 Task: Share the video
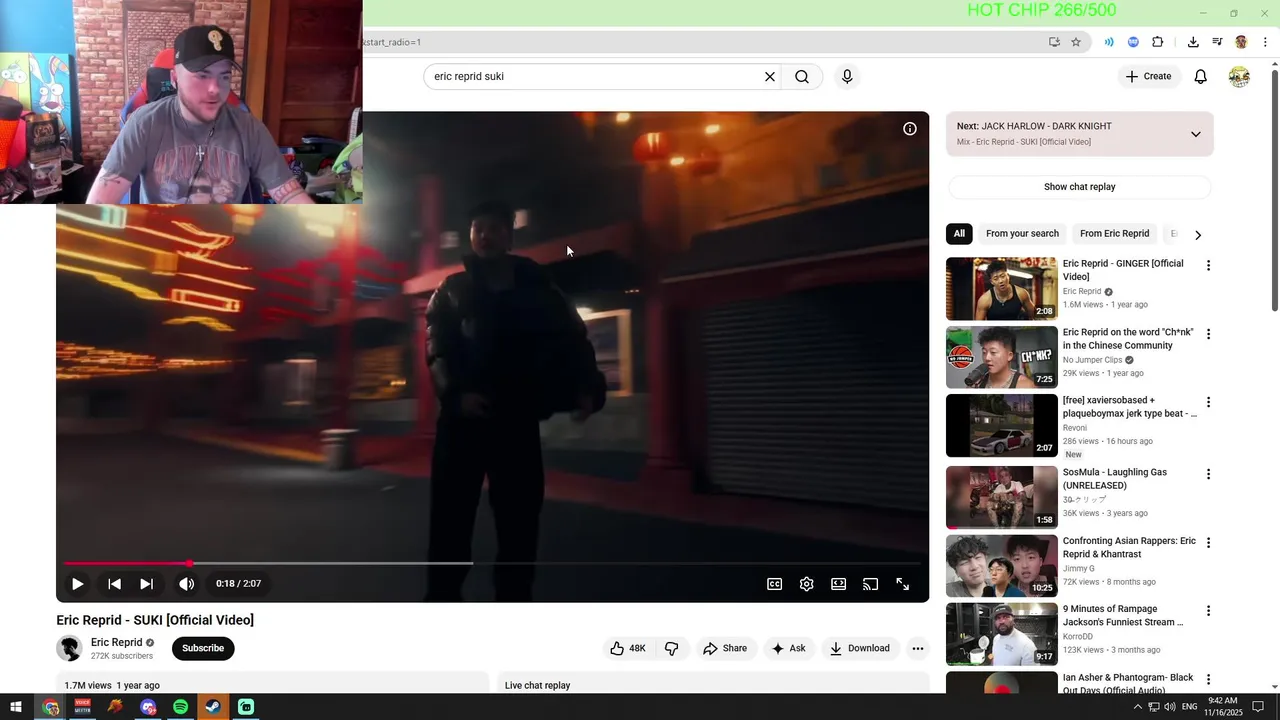tap(725, 648)
